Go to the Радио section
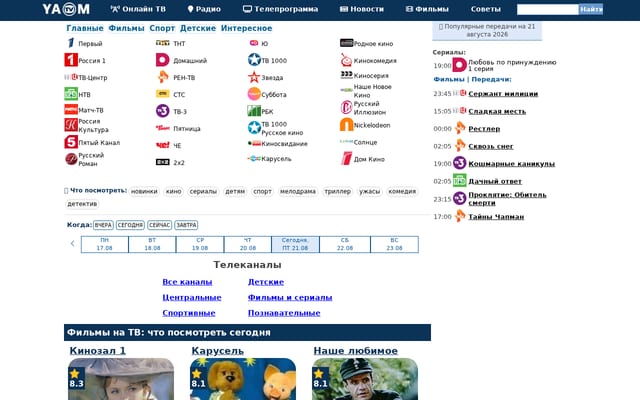This screenshot has width=640, height=400. (x=204, y=9)
